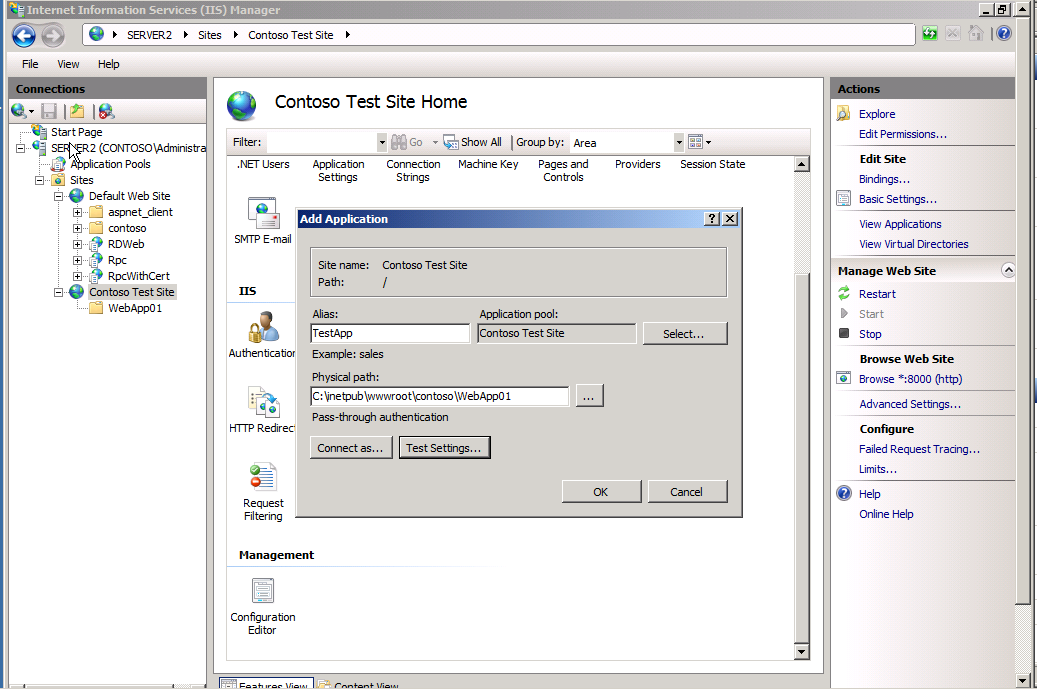Click the Show All icon in filter bar
1037x690 pixels.
click(x=450, y=142)
